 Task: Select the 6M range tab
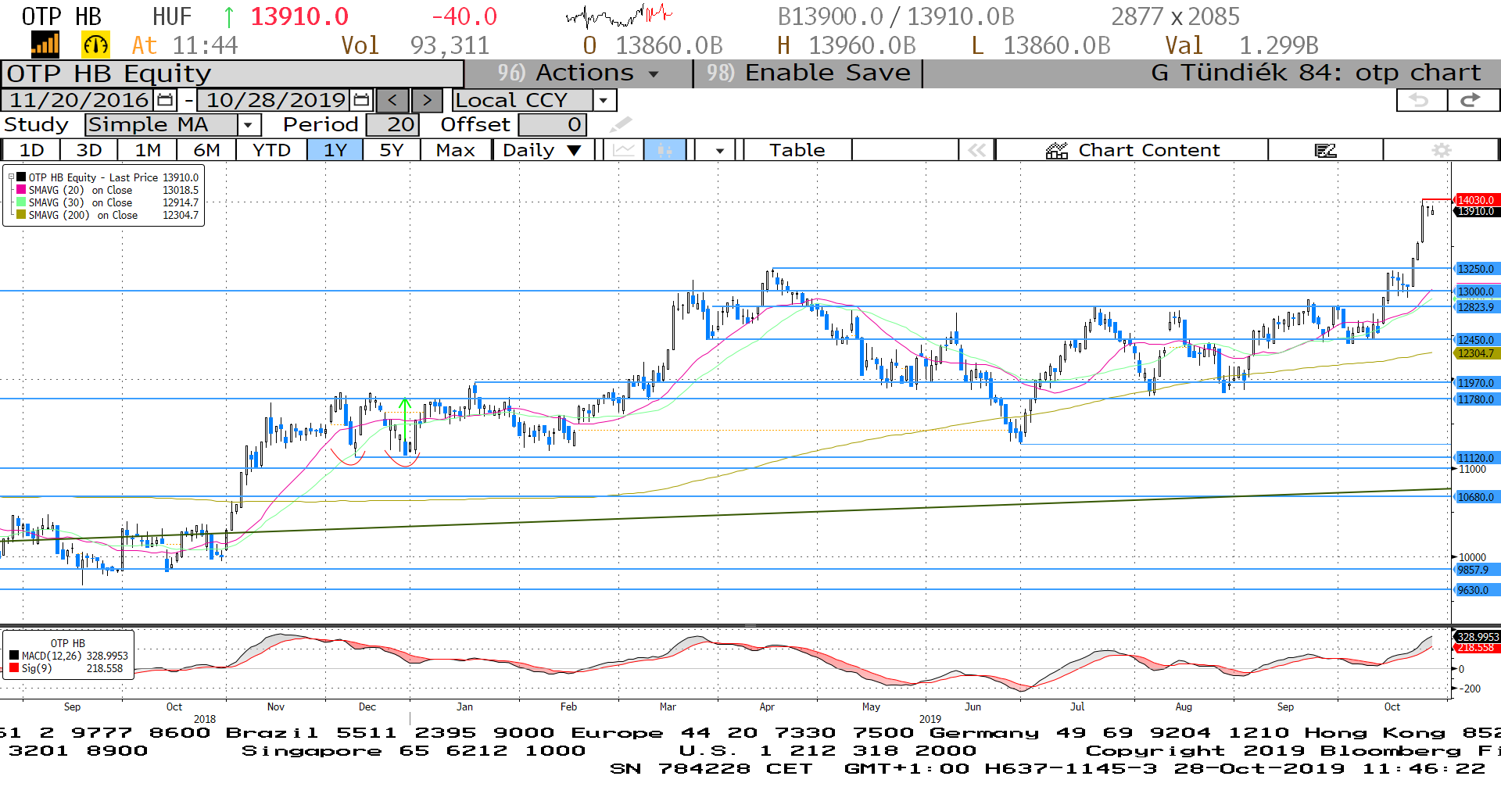point(206,150)
